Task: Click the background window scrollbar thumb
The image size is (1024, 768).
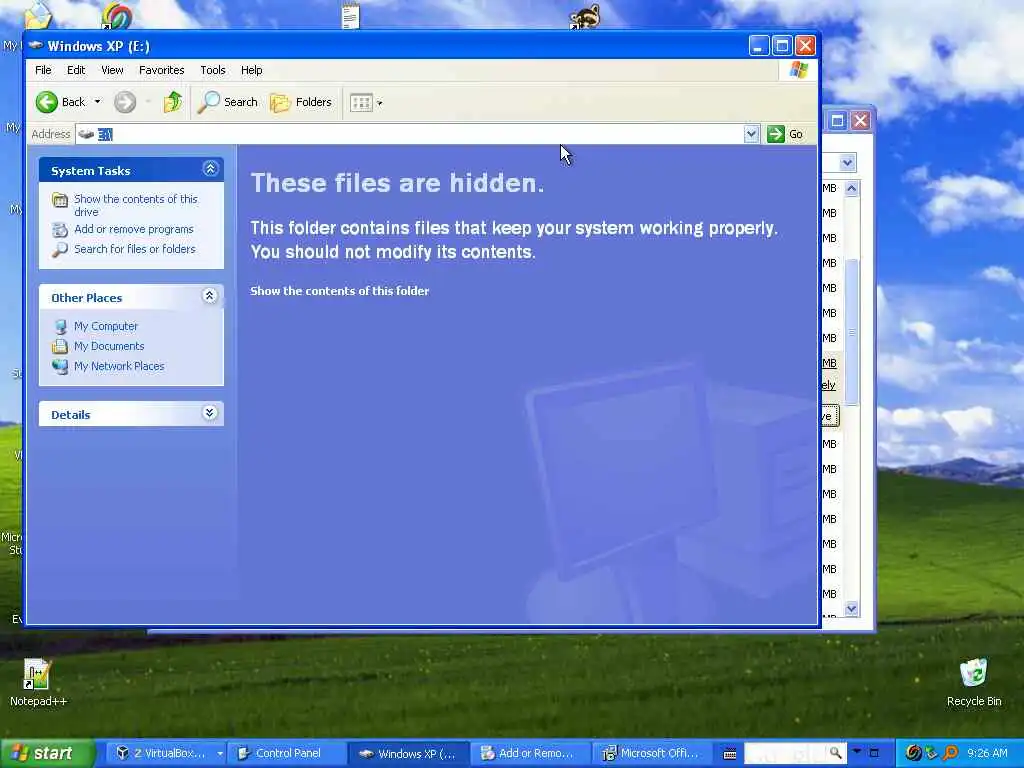Action: (852, 332)
